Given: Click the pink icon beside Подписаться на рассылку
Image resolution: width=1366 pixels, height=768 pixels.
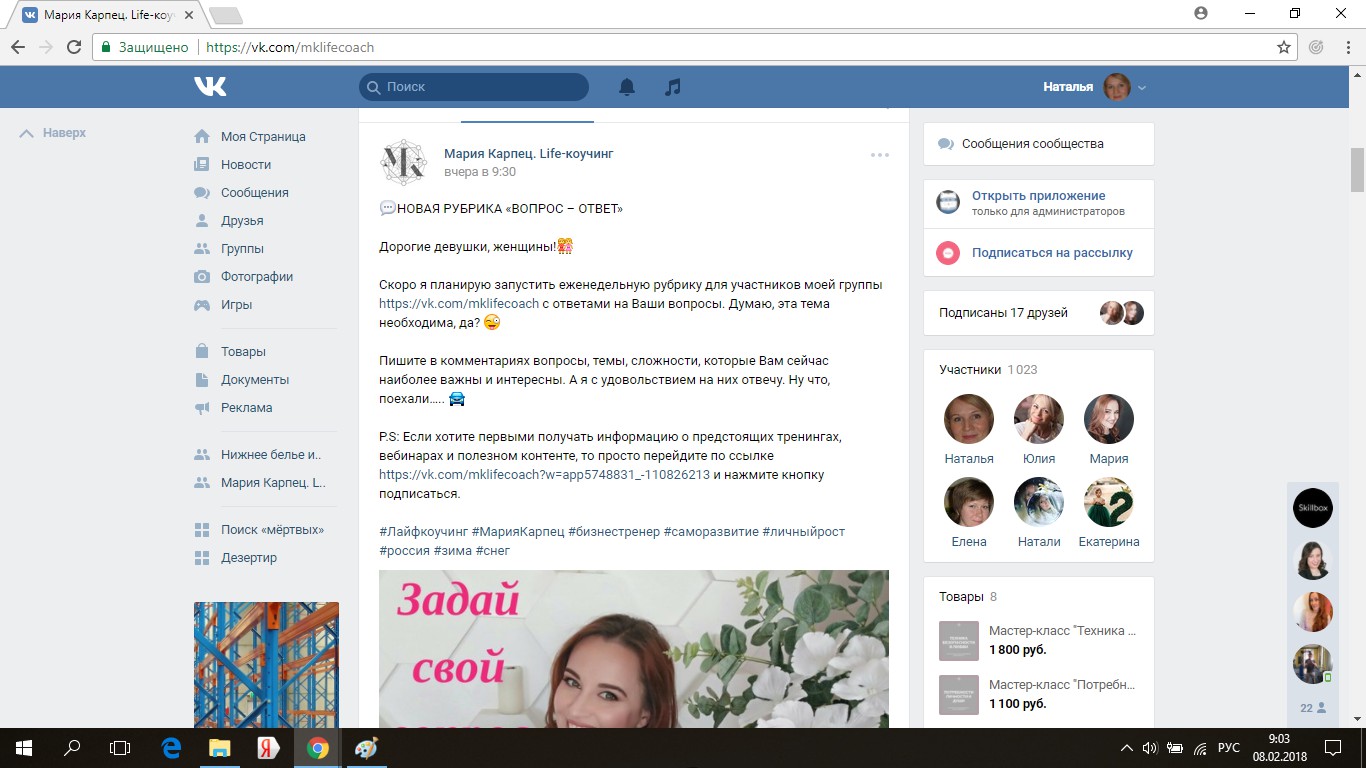Looking at the screenshot, I should click(x=948, y=253).
